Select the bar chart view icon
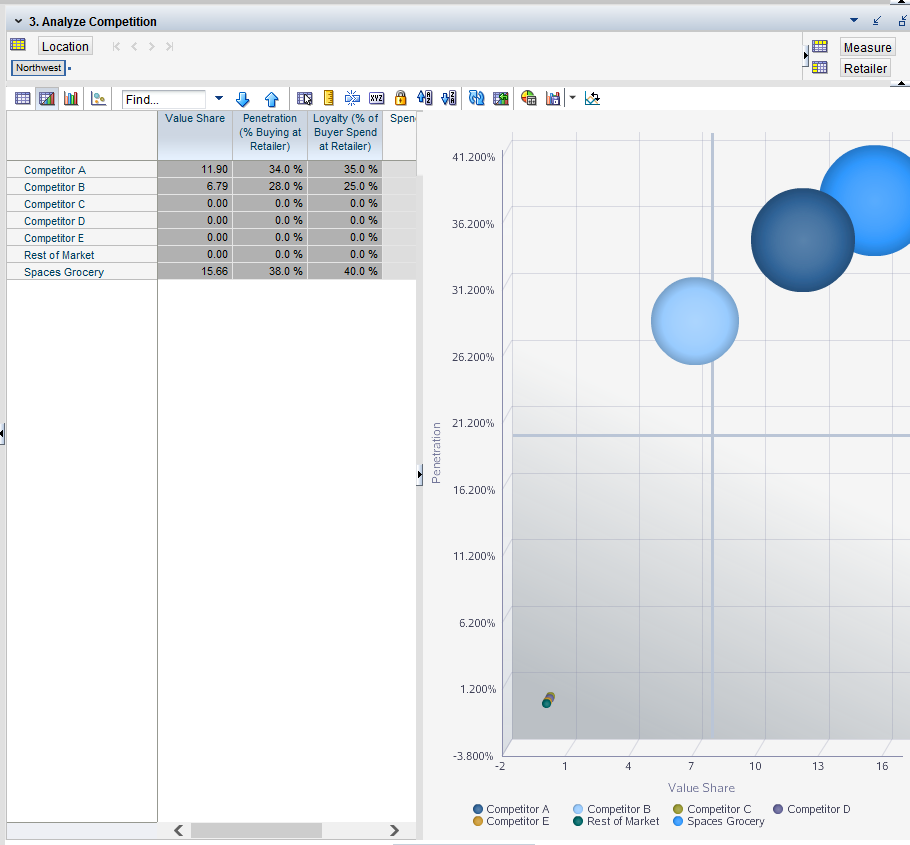The image size is (910, 845). pos(71,98)
